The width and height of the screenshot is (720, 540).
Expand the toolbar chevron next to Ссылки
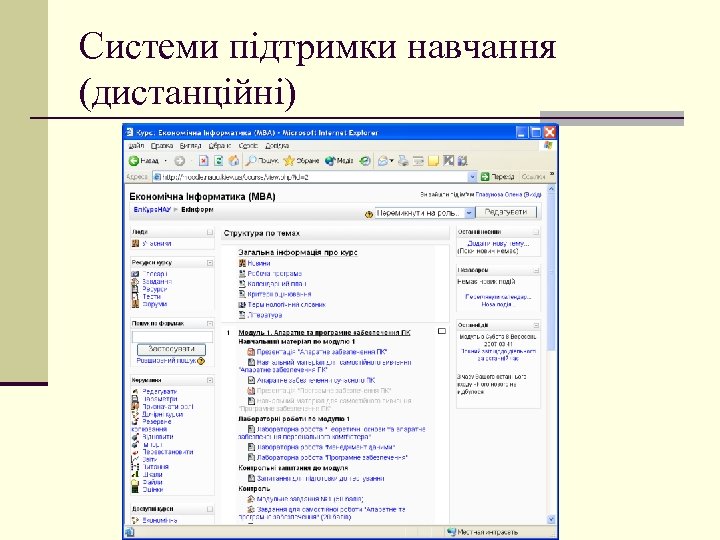(551, 175)
